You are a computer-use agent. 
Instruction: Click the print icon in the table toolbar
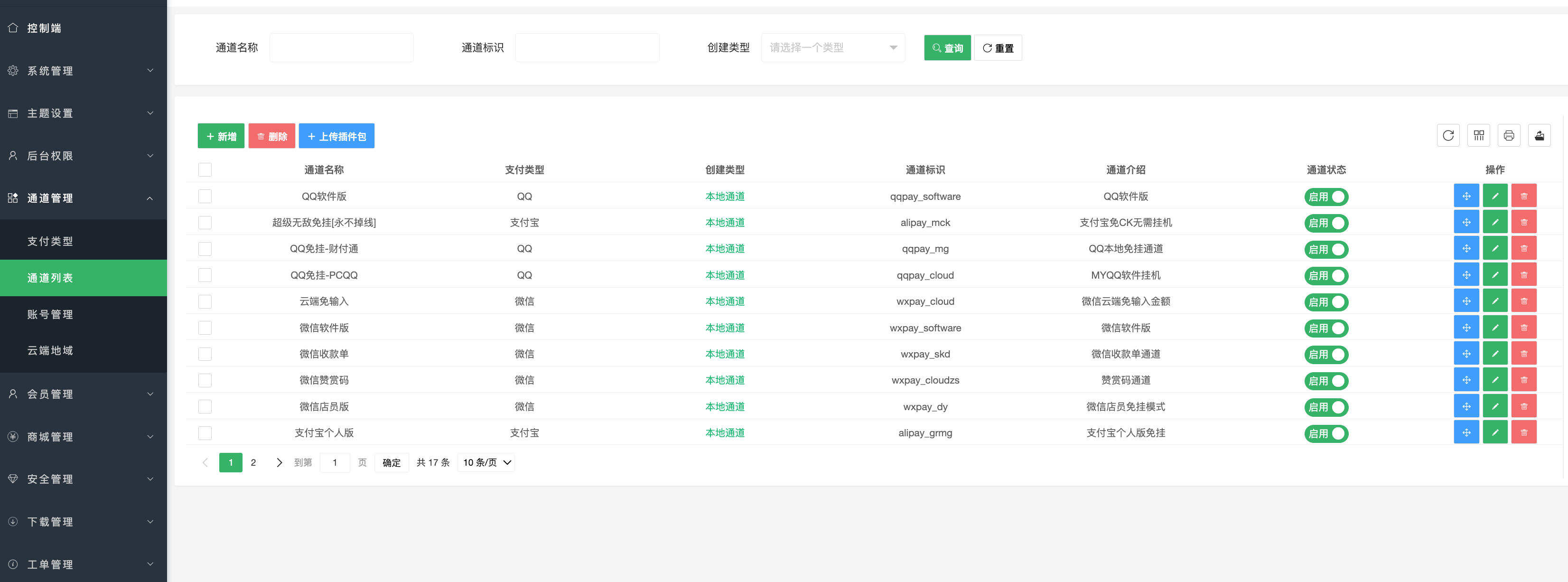(1509, 135)
